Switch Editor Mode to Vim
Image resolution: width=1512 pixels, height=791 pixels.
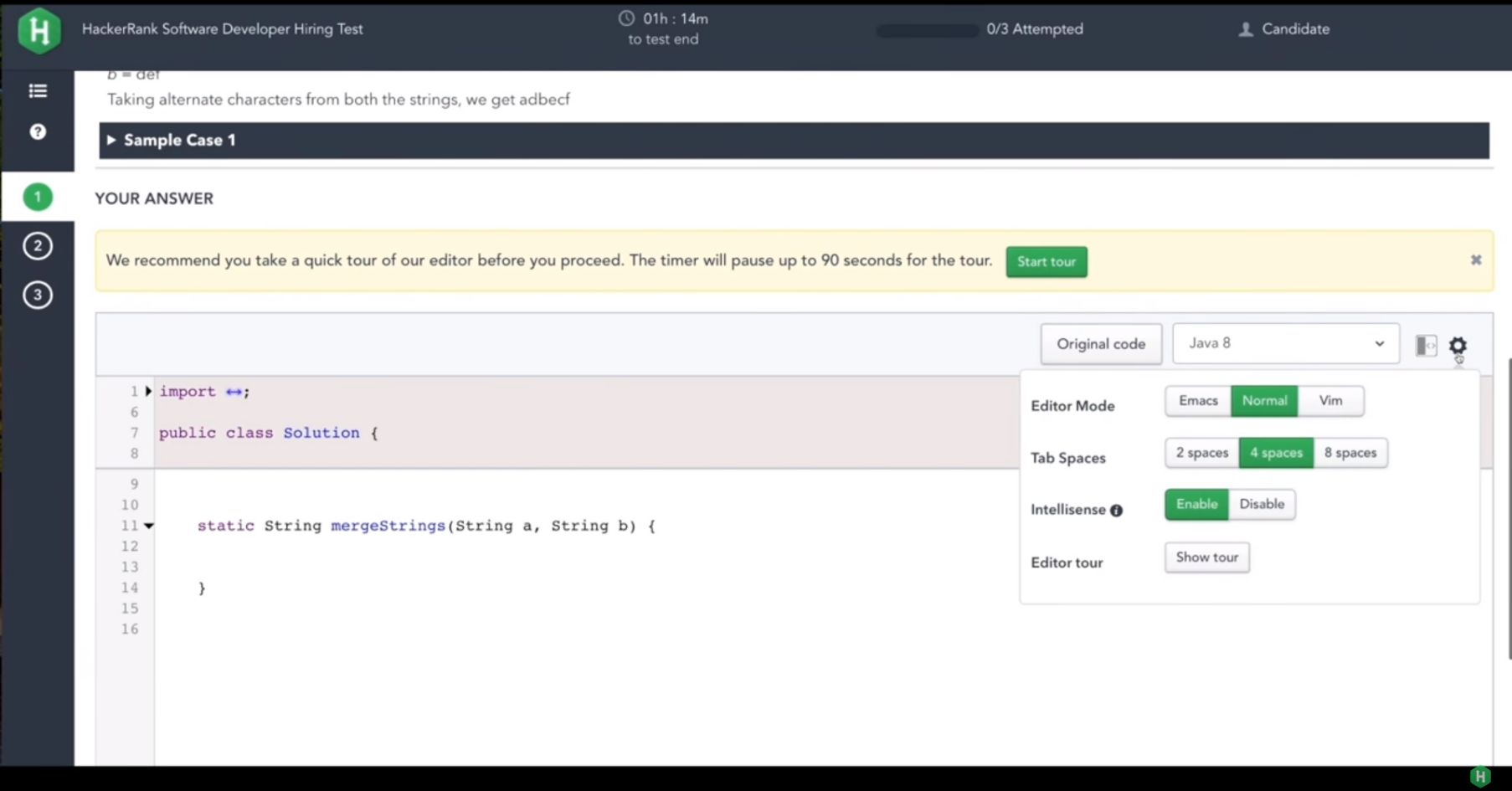1330,400
